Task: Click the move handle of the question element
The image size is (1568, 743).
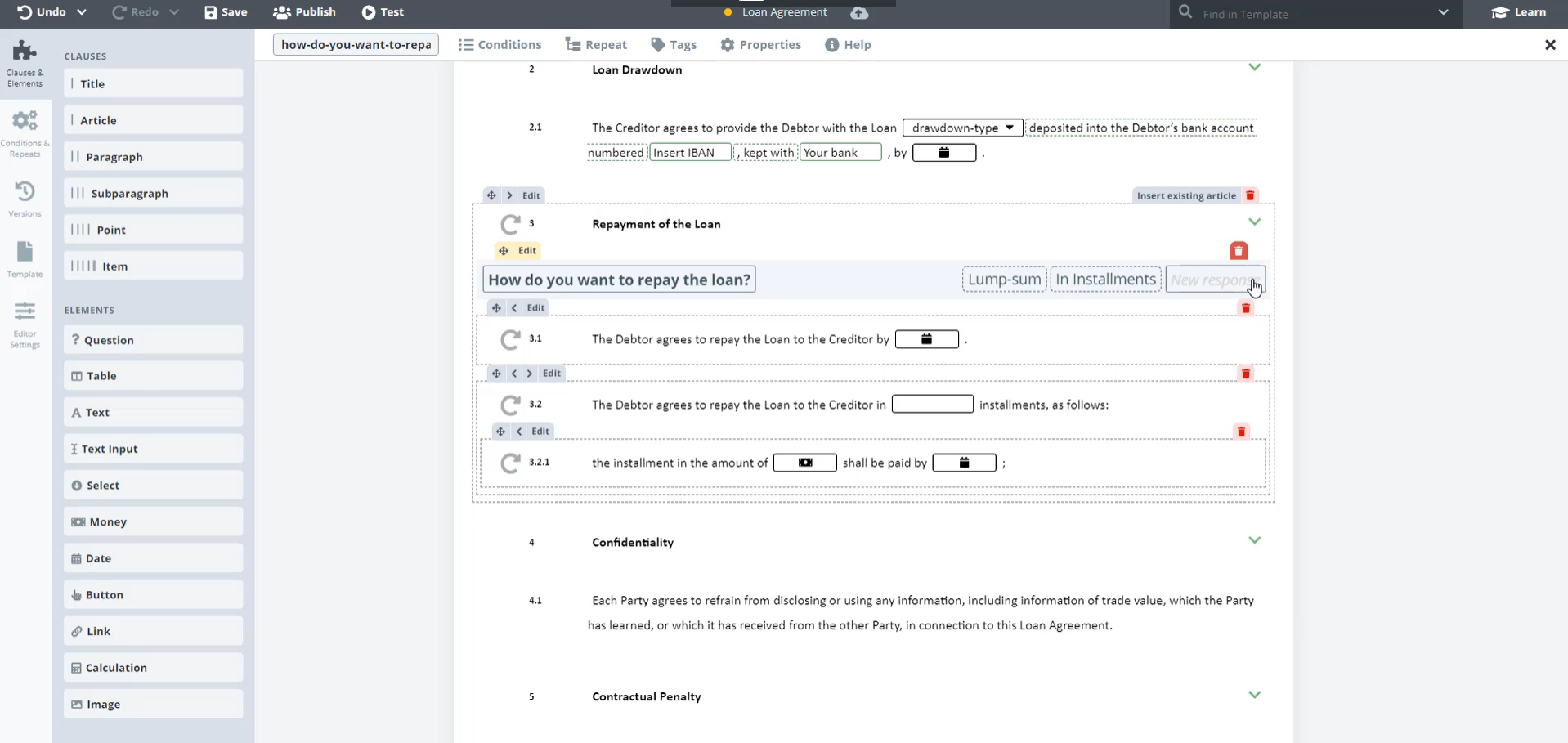Action: tap(504, 251)
